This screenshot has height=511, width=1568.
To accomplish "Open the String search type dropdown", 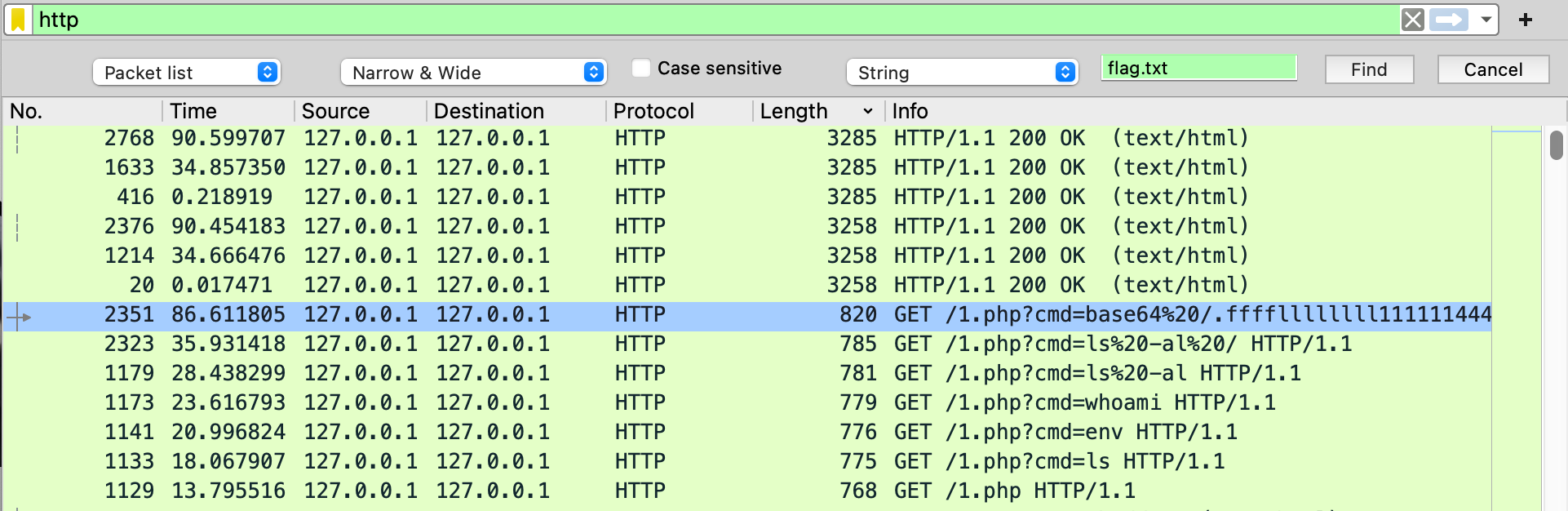I will [962, 73].
